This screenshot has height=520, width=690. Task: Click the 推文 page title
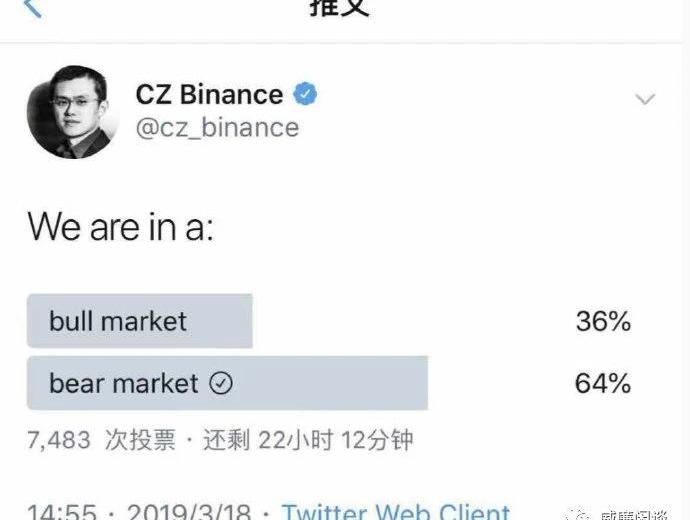340,8
